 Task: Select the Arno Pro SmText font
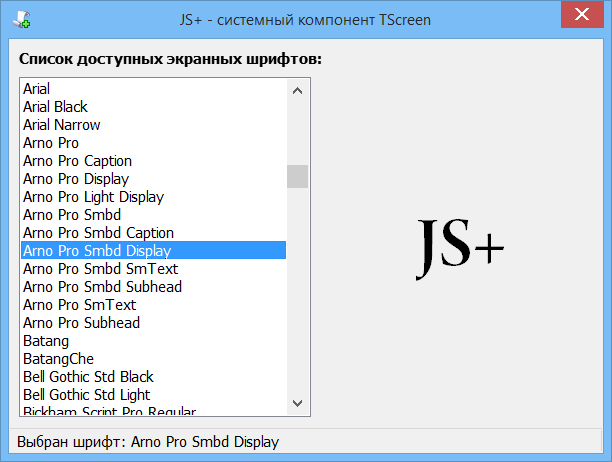(x=153, y=304)
